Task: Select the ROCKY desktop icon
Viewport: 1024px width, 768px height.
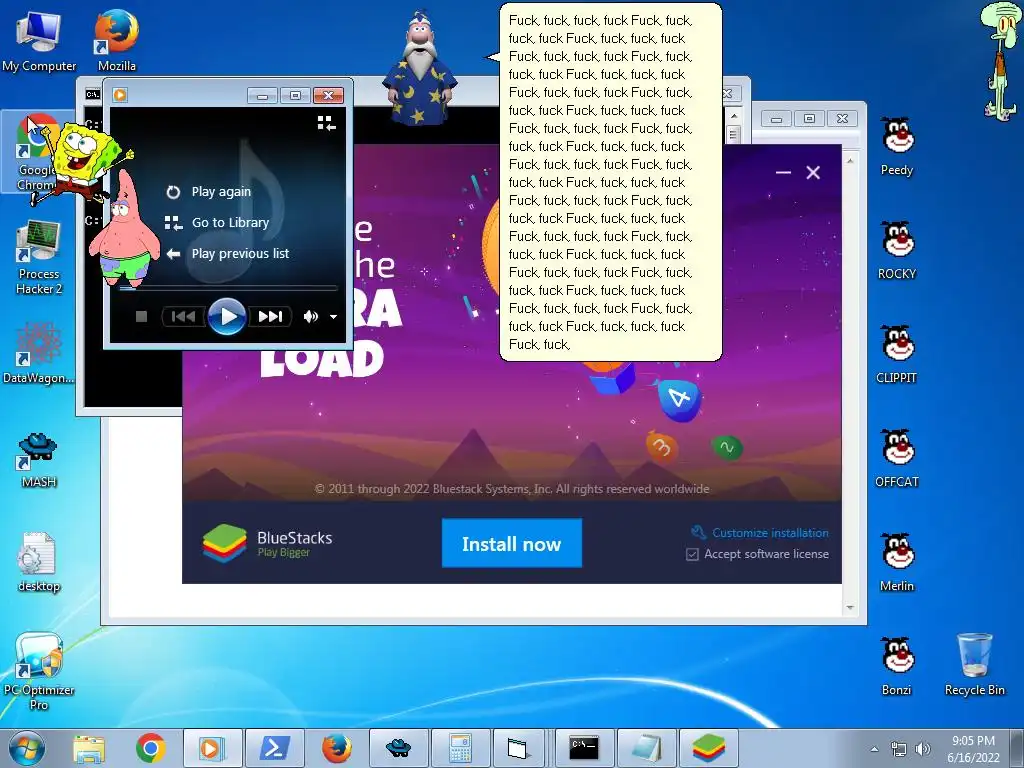Action: pos(897,250)
